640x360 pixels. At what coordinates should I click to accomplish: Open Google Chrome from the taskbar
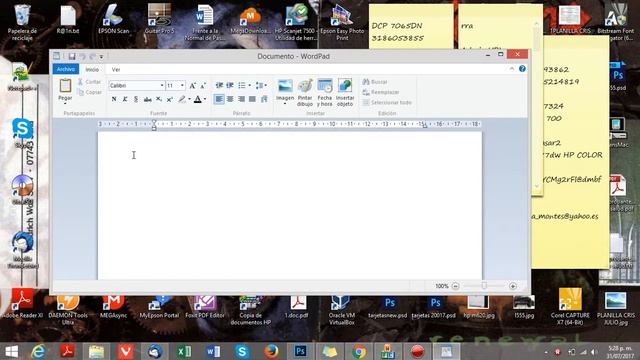359,351
